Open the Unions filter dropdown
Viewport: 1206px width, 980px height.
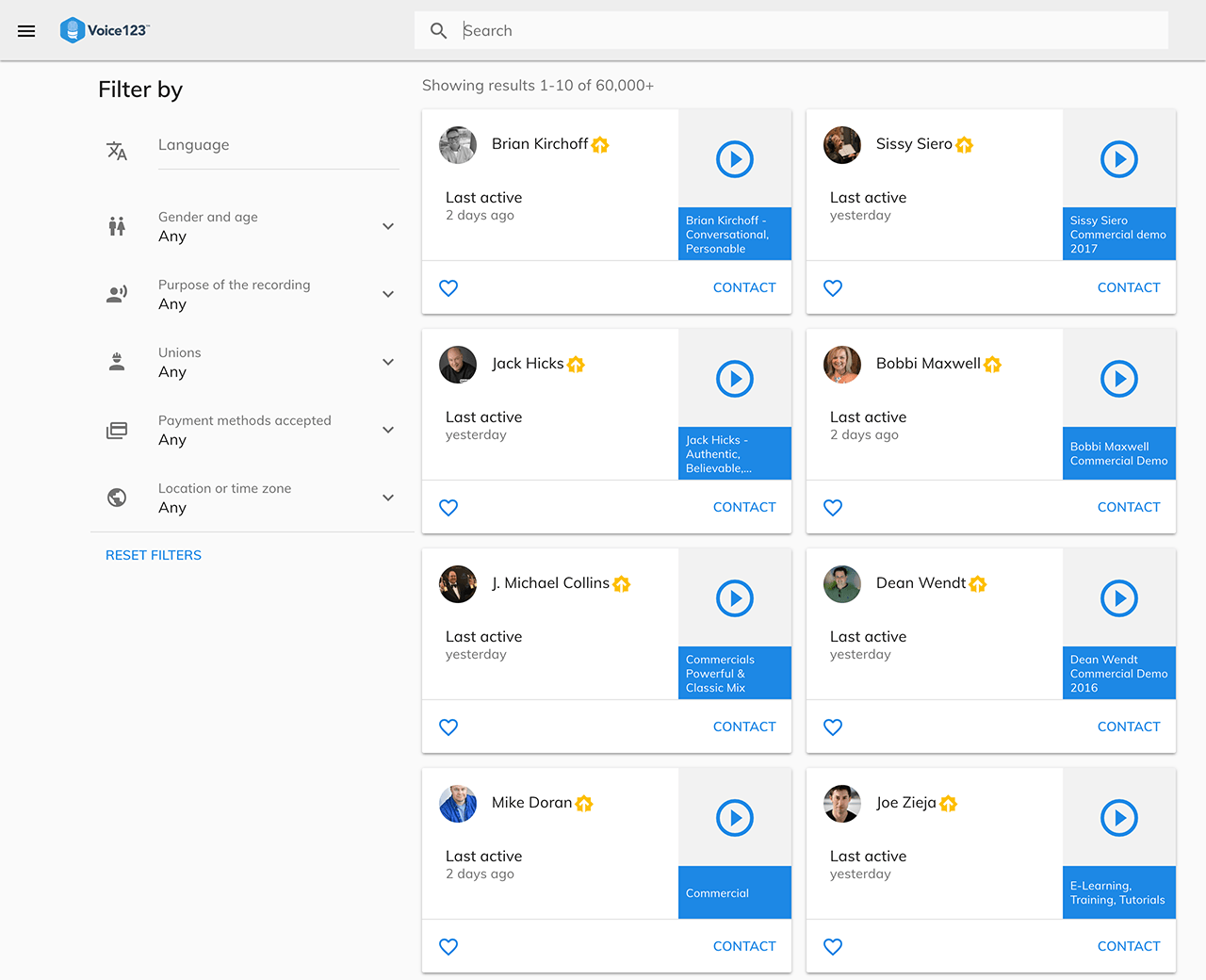(387, 362)
